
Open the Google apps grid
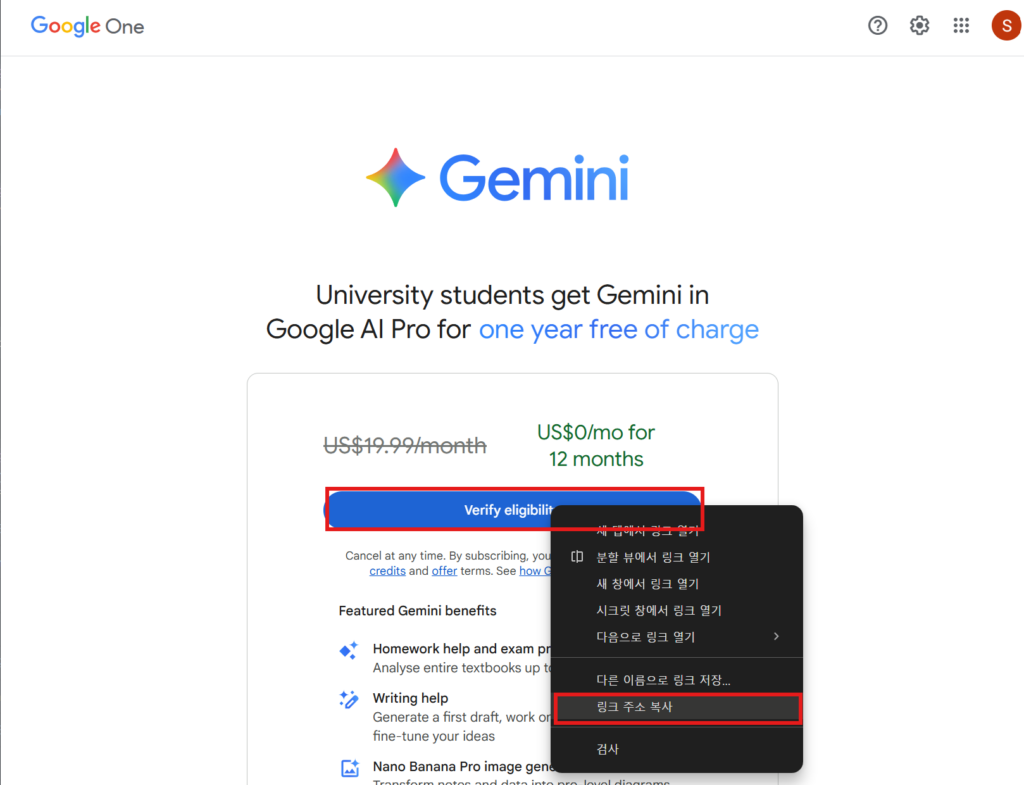tap(961, 26)
